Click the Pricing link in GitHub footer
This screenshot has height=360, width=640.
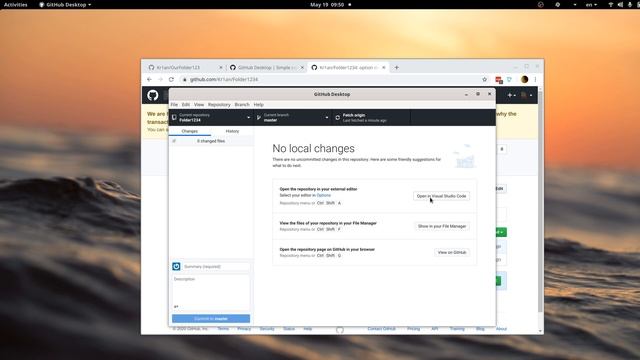[x=413, y=329]
